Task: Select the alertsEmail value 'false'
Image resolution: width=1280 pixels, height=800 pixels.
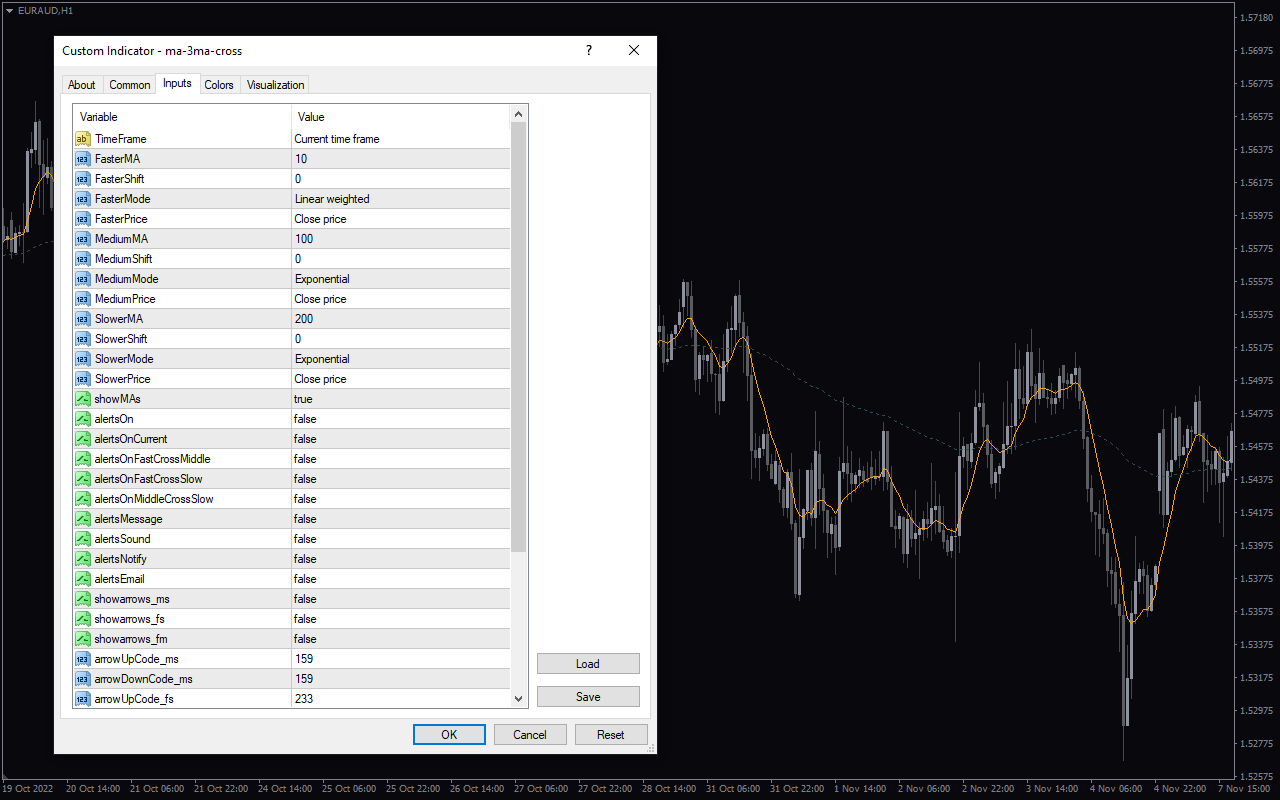Action: click(x=305, y=579)
